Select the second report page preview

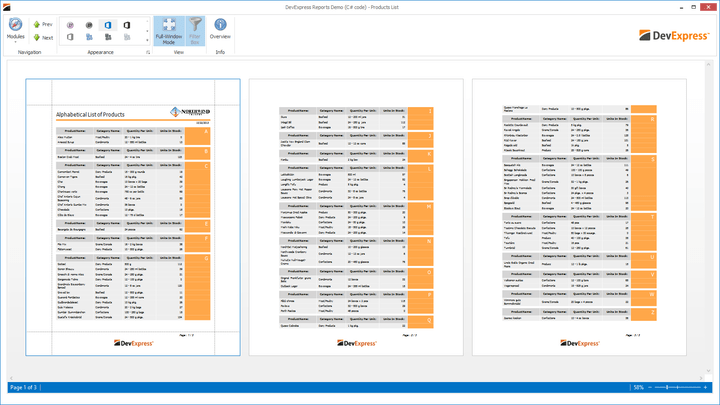(x=356, y=217)
